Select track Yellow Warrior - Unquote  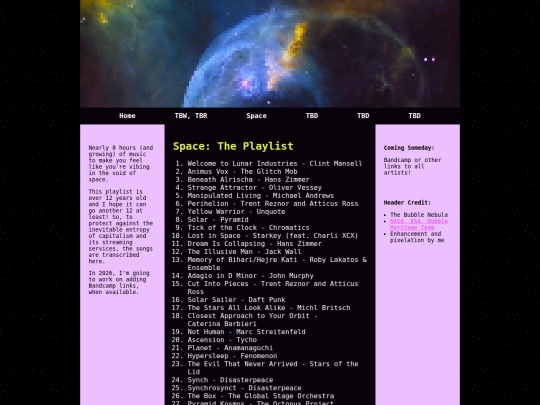tap(236, 211)
